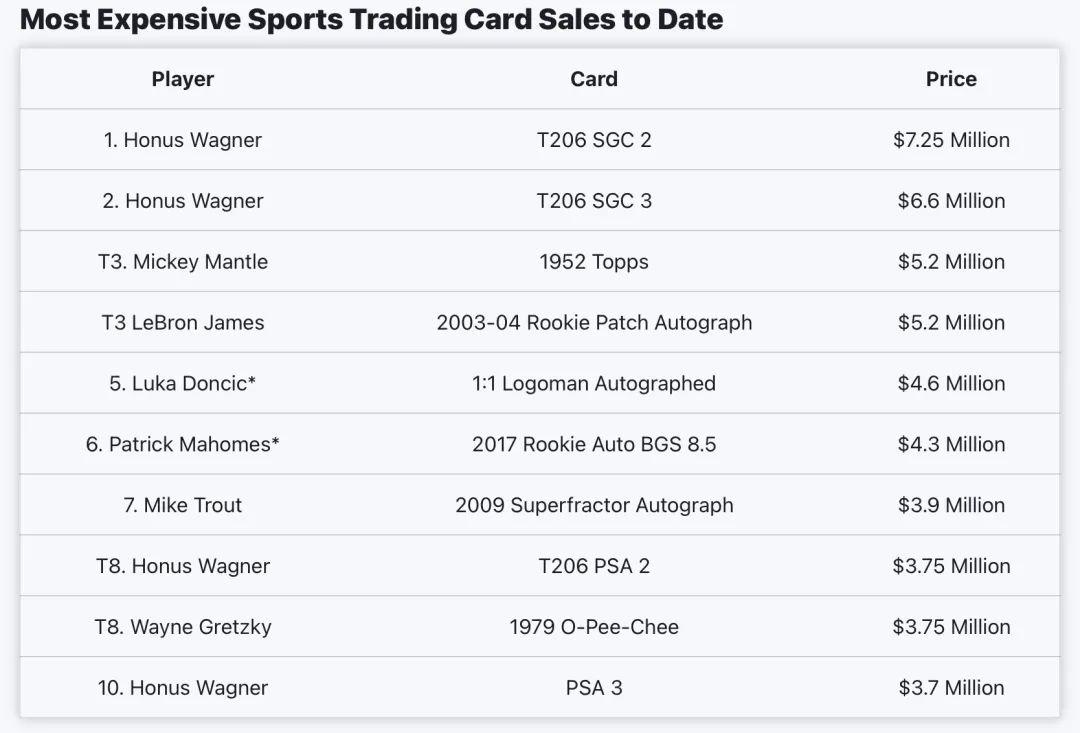
Task: Select the '1:1 Logoman Autographed' card cell
Action: pos(594,384)
